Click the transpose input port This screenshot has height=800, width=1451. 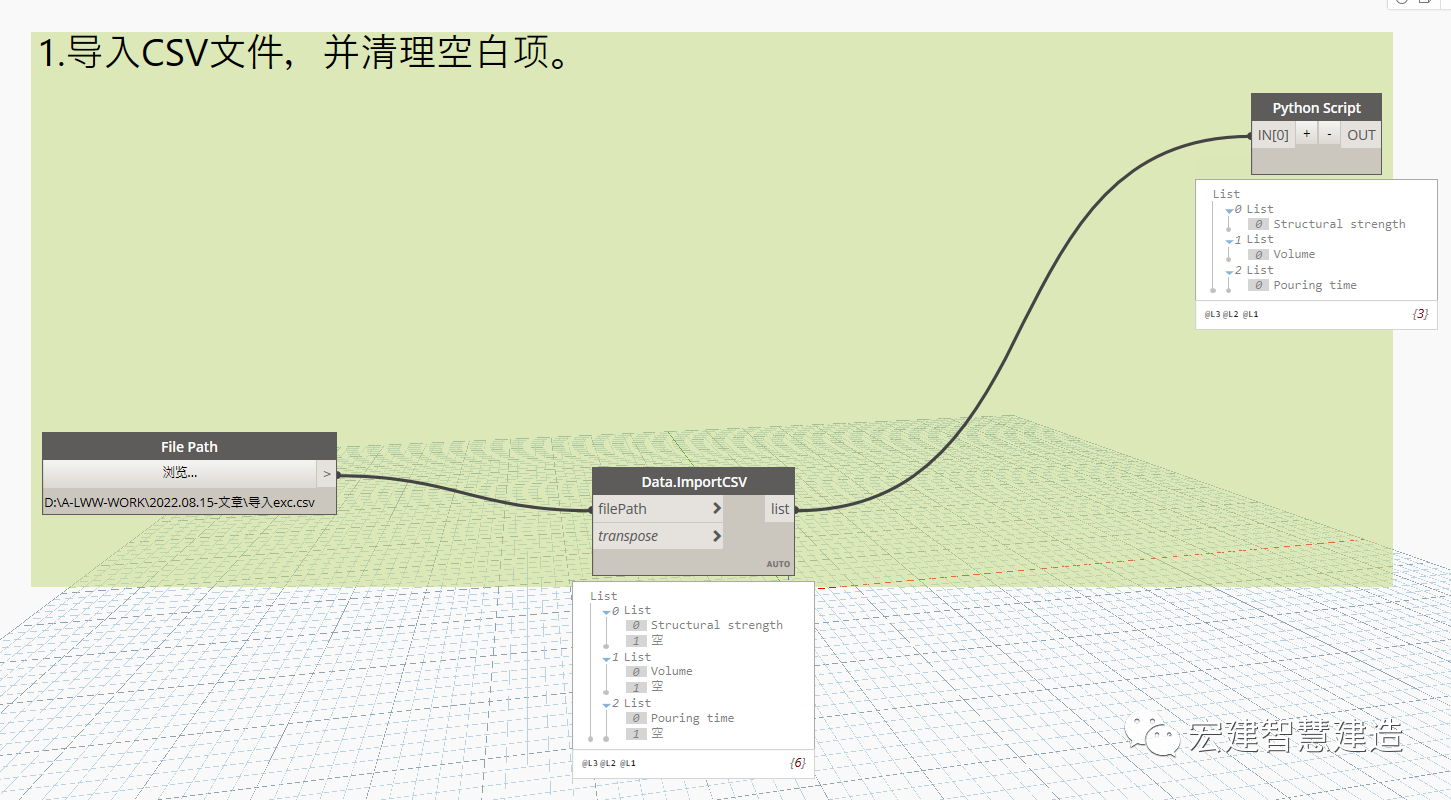(658, 536)
